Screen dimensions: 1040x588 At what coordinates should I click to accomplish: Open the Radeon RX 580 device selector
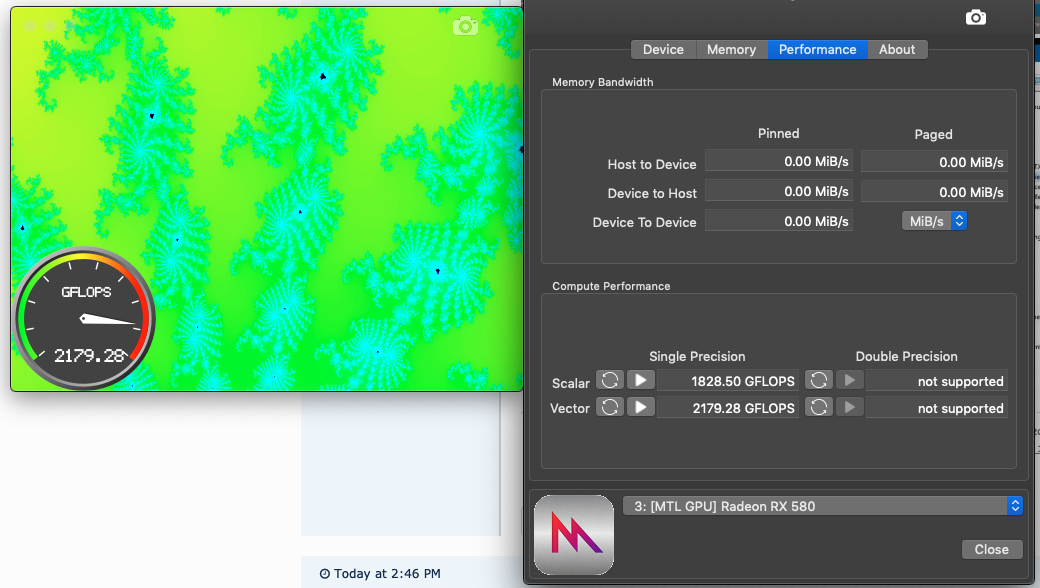[822, 506]
